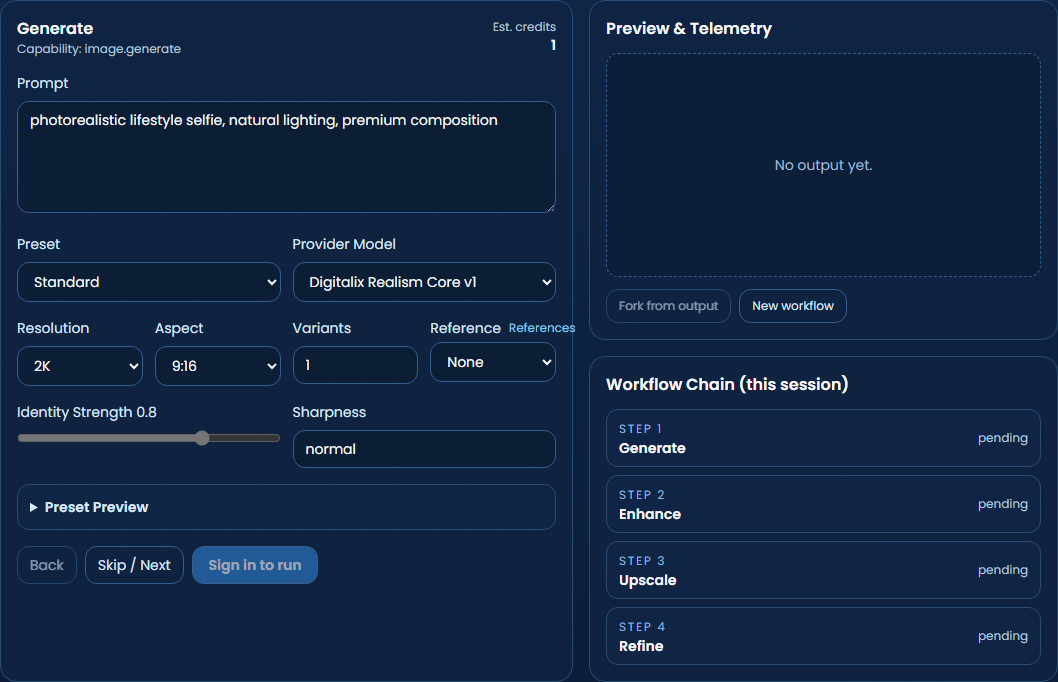1058x682 pixels.
Task: Click the Back button
Action: [x=46, y=564]
